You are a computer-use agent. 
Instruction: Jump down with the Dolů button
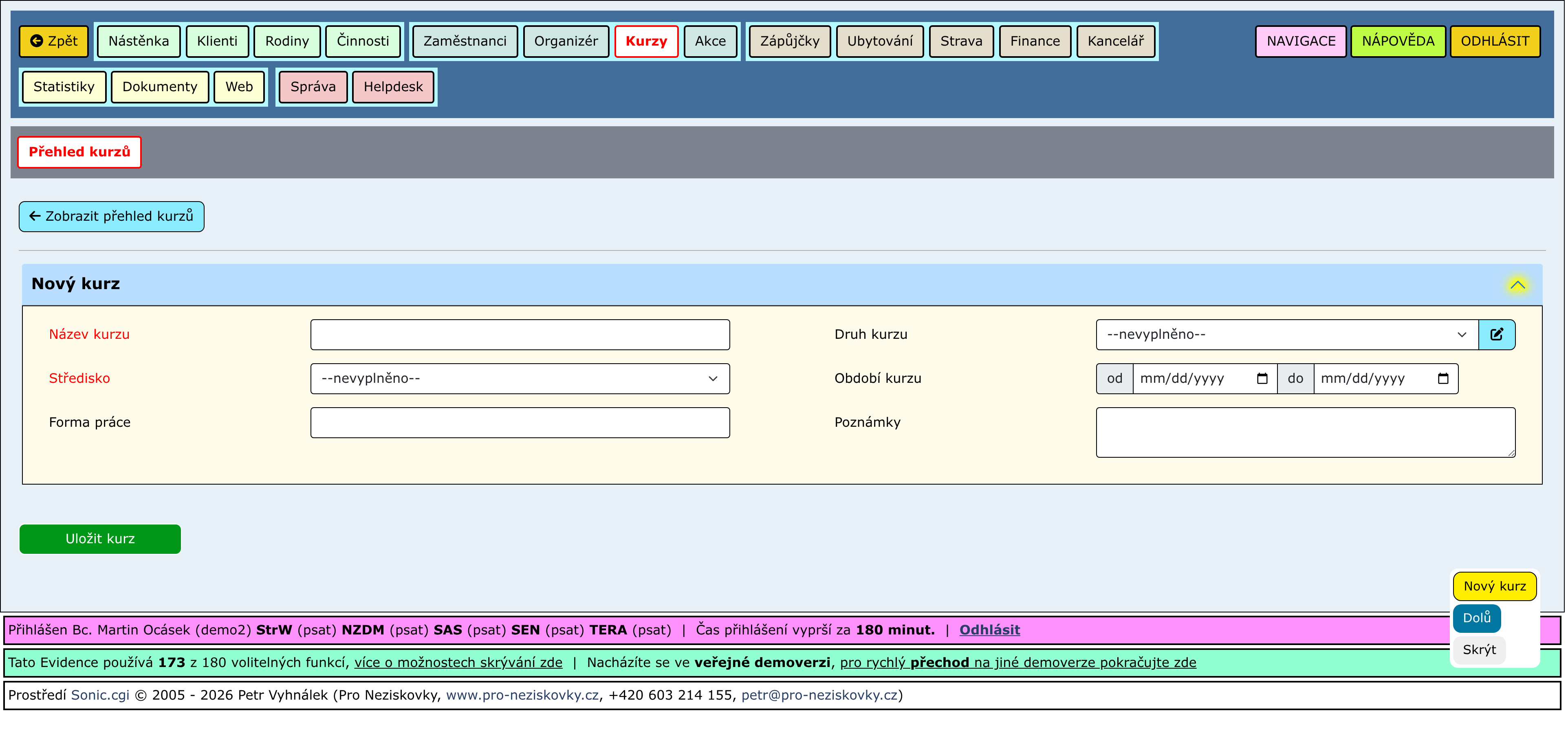[1476, 617]
